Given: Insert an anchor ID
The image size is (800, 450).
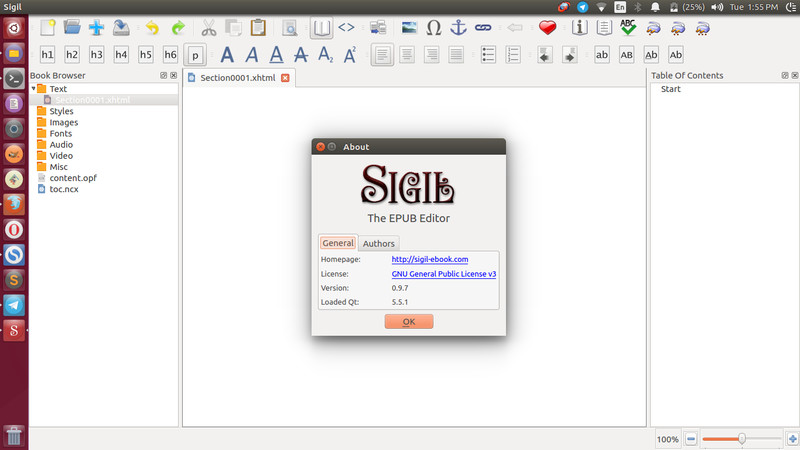Looking at the screenshot, I should point(458,28).
